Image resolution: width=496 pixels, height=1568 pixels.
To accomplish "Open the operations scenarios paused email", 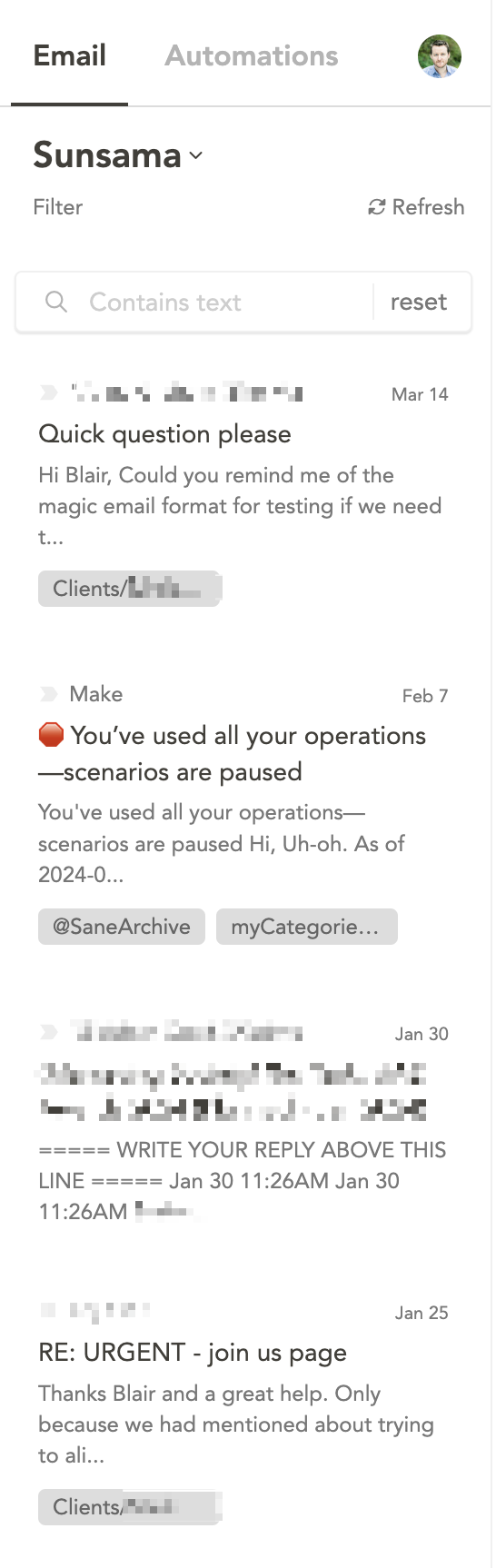I will tap(233, 753).
